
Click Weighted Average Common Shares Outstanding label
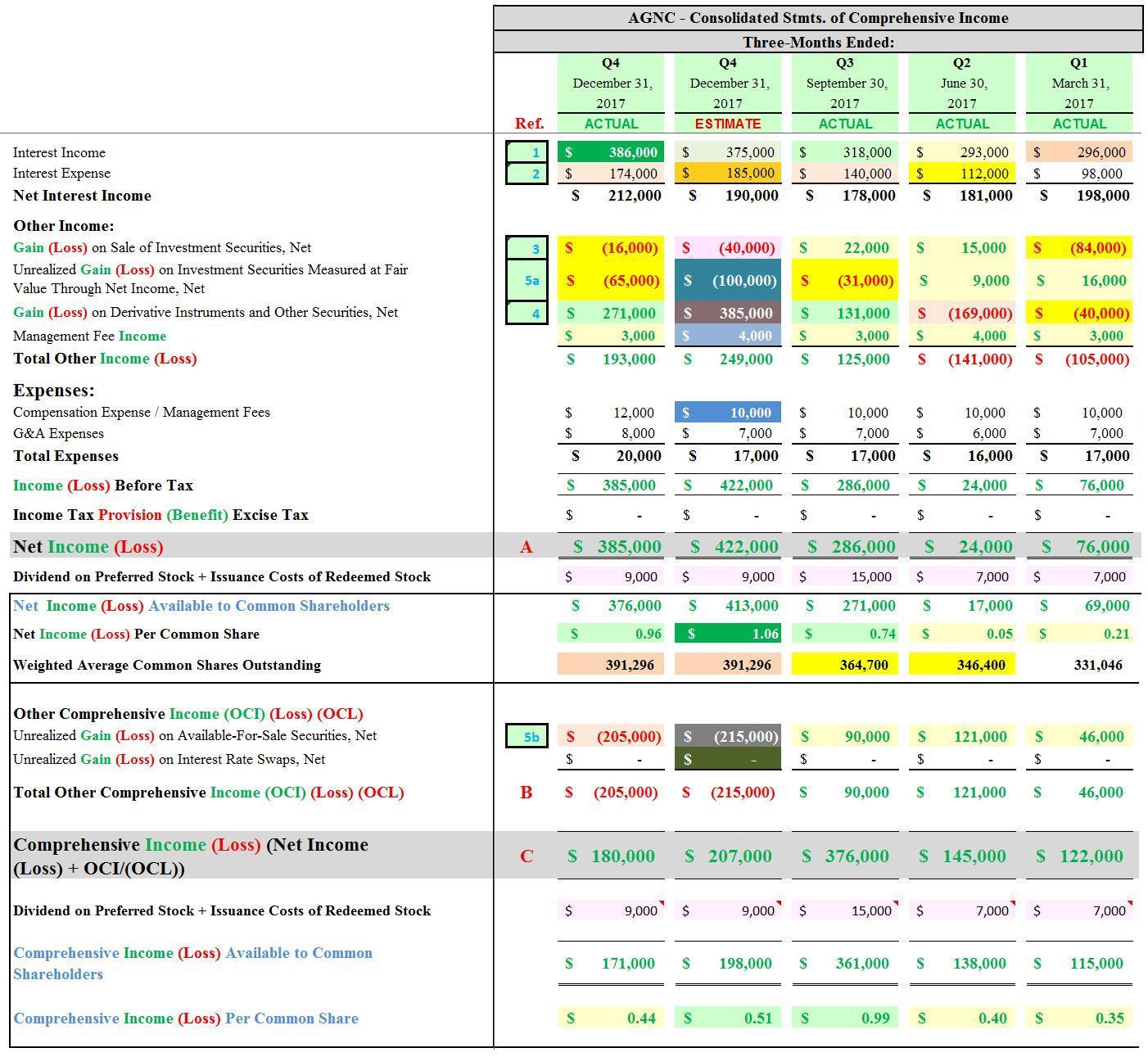tap(167, 665)
